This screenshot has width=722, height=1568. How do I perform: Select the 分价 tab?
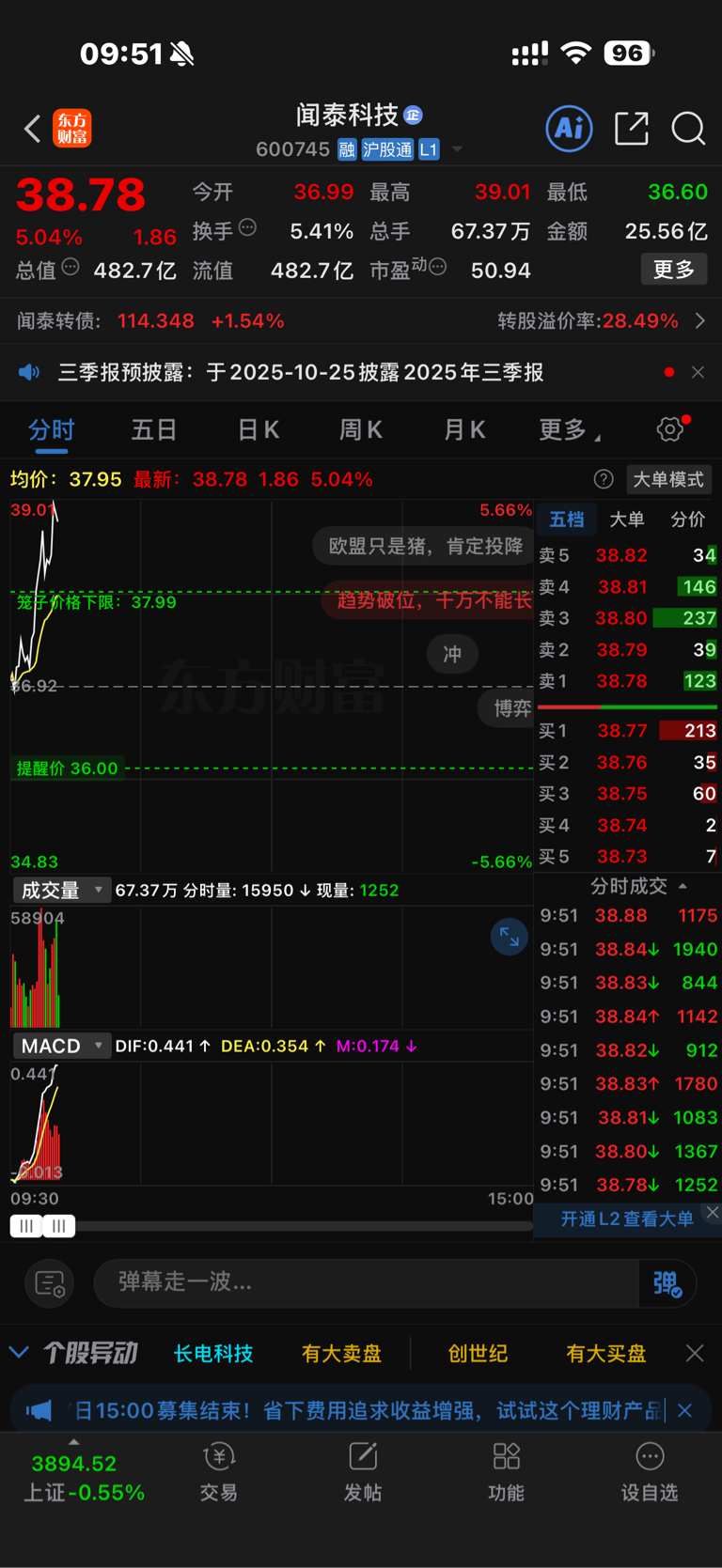pyautogui.click(x=688, y=519)
